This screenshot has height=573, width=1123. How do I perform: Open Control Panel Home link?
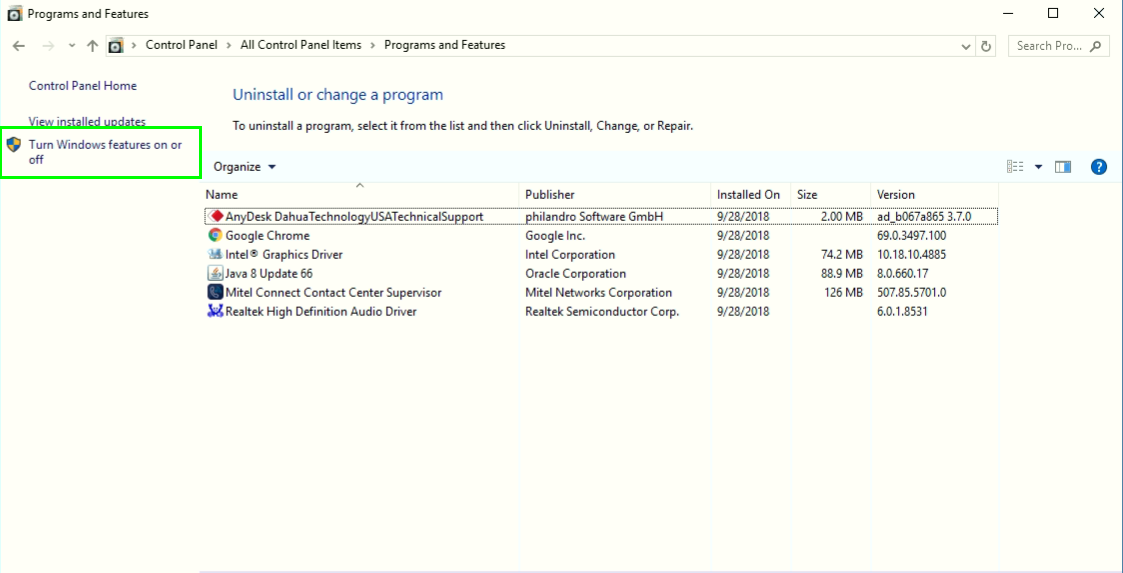point(83,86)
